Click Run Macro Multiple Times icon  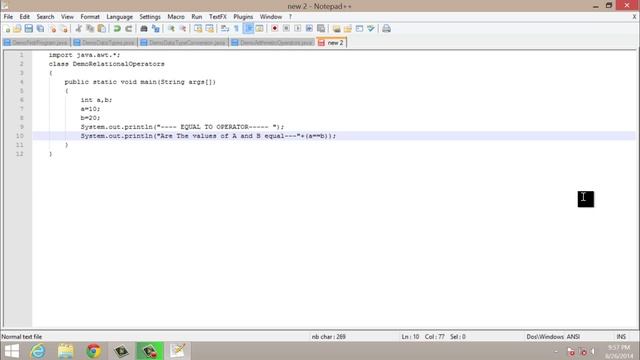[309, 29]
